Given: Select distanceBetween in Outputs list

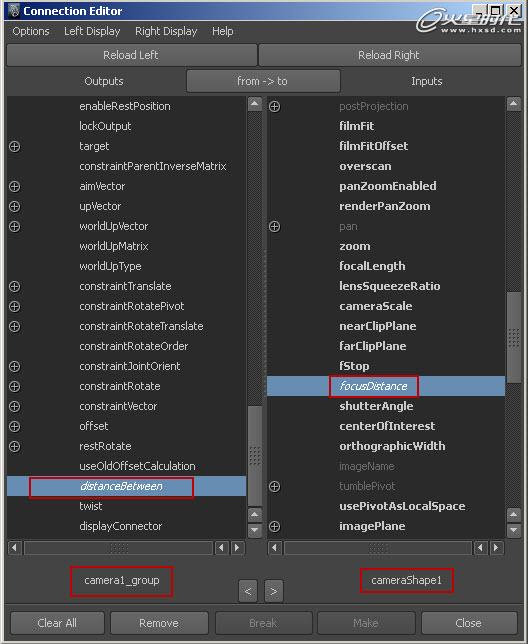Looking at the screenshot, I should click(x=126, y=486).
